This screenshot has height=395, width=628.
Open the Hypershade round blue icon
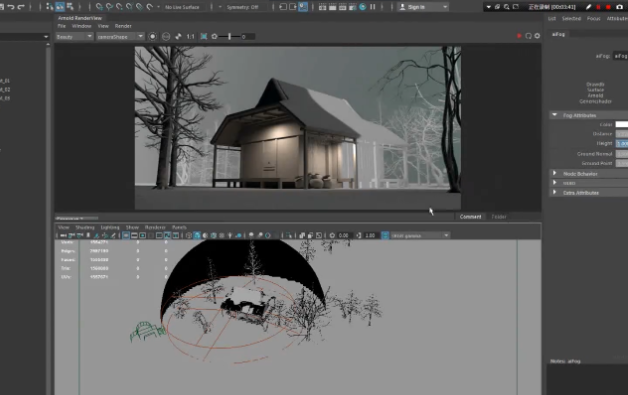coord(362,7)
